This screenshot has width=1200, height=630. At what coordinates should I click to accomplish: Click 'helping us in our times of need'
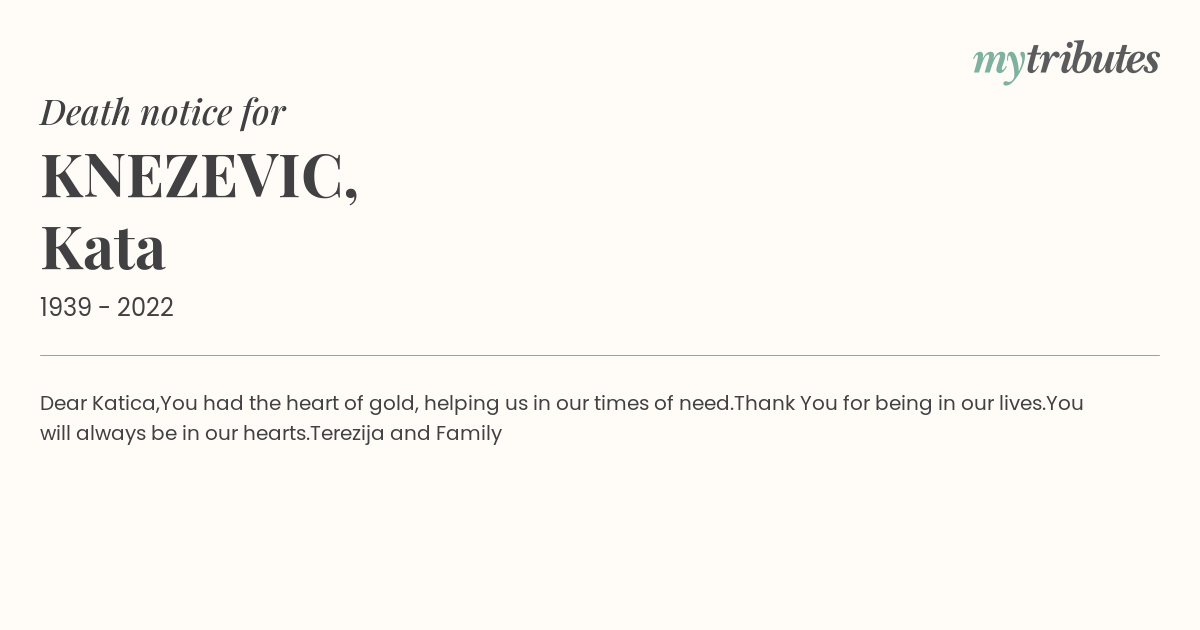point(579,404)
